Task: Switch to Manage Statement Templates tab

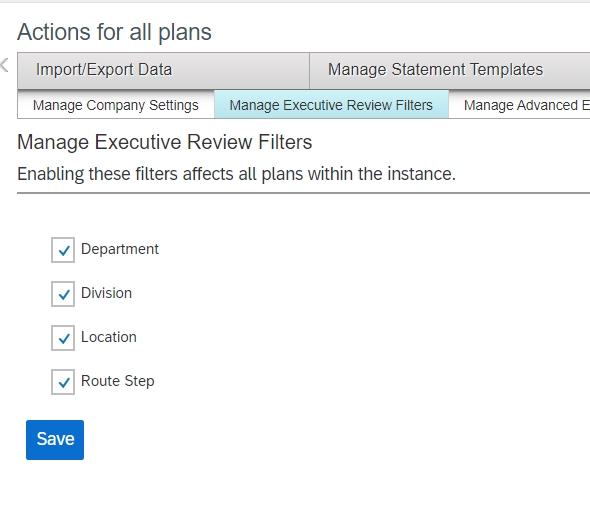Action: (x=450, y=70)
